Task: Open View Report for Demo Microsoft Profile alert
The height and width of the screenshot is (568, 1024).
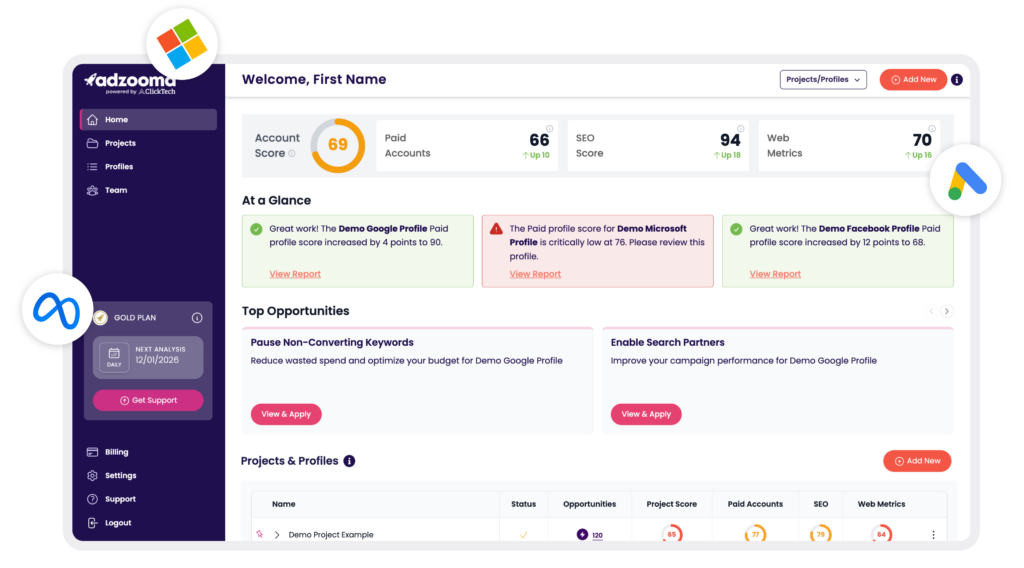Action: pos(535,274)
